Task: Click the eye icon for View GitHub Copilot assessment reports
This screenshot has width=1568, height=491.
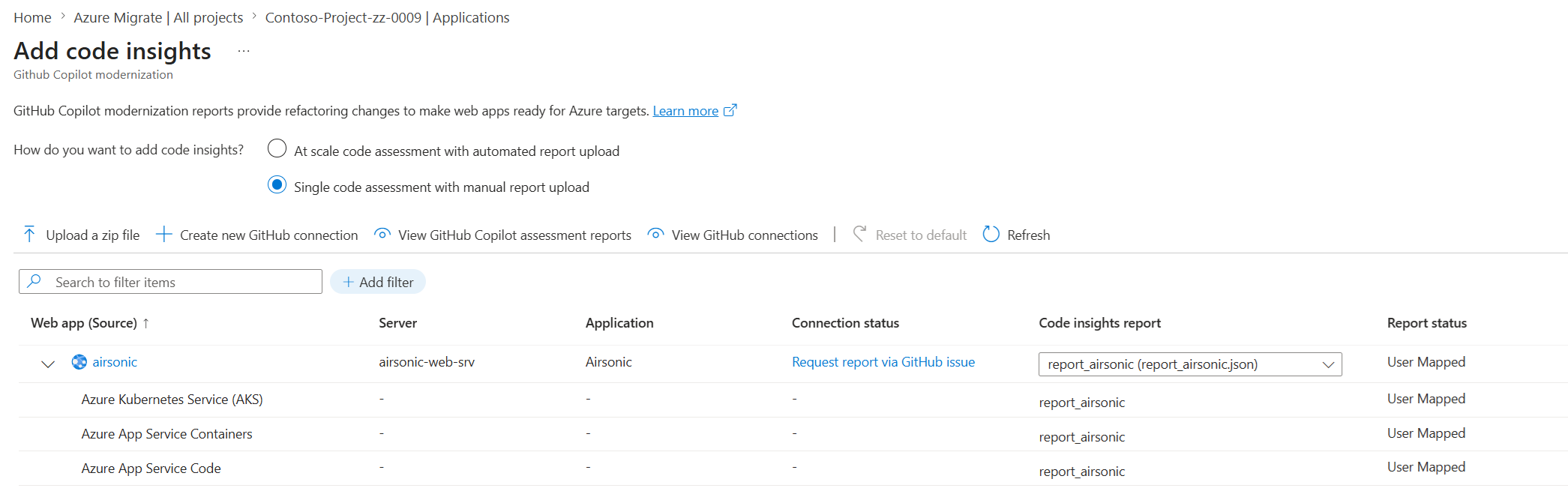Action: 382,234
